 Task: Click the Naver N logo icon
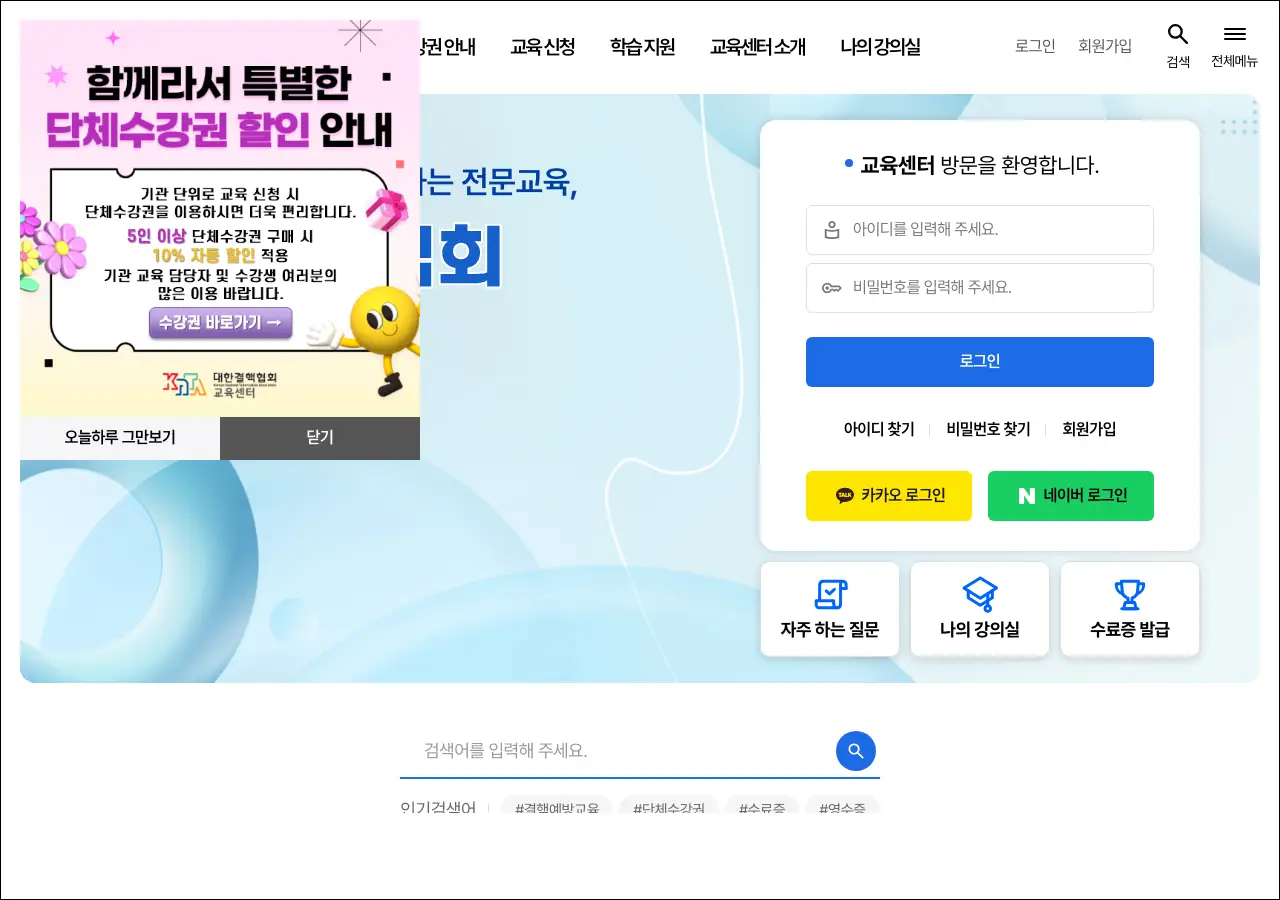[x=1026, y=496]
